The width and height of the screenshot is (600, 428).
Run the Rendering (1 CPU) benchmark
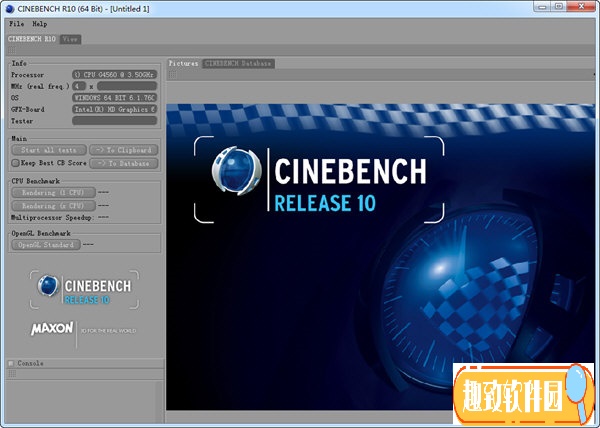(x=53, y=192)
